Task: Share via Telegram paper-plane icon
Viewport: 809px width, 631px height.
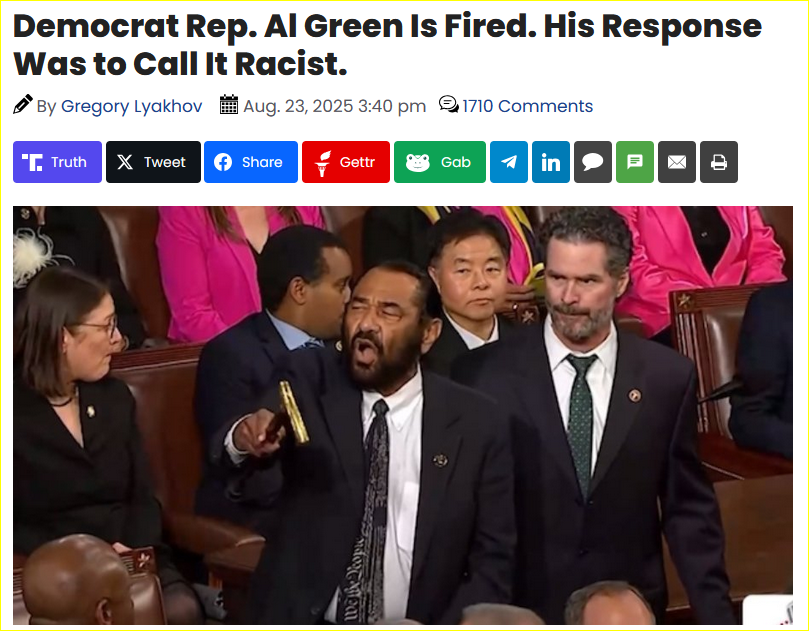Action: click(x=509, y=162)
